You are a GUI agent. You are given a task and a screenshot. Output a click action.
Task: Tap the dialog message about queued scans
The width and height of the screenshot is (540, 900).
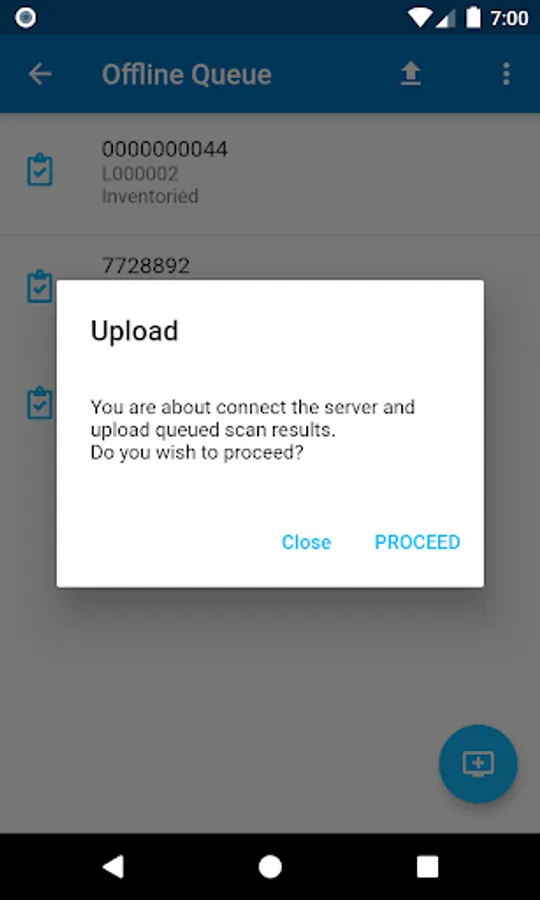pyautogui.click(x=252, y=430)
